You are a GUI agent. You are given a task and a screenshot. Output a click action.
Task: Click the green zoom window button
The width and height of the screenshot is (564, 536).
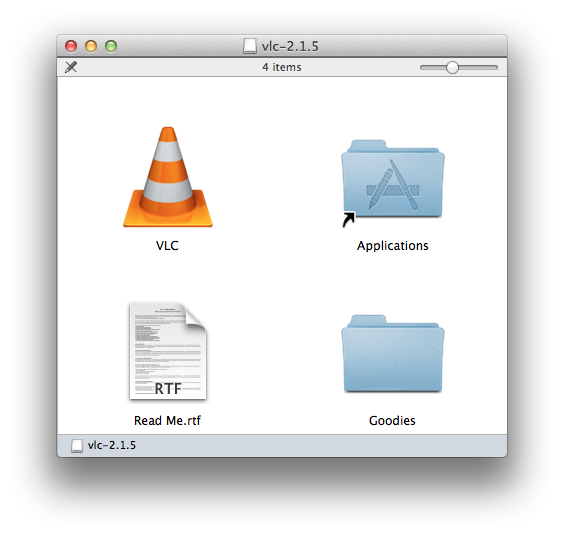click(111, 46)
